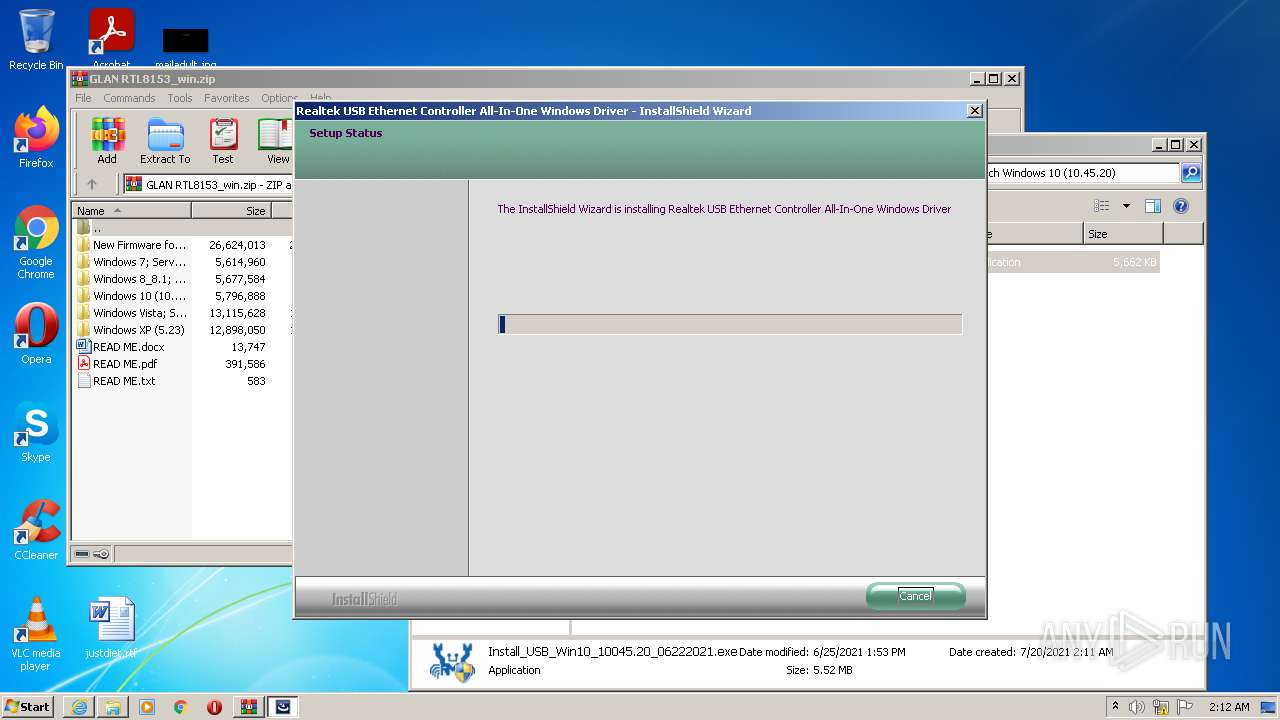Select READ ME.docx file
This screenshot has height=720, width=1280.
pyautogui.click(x=180, y=347)
